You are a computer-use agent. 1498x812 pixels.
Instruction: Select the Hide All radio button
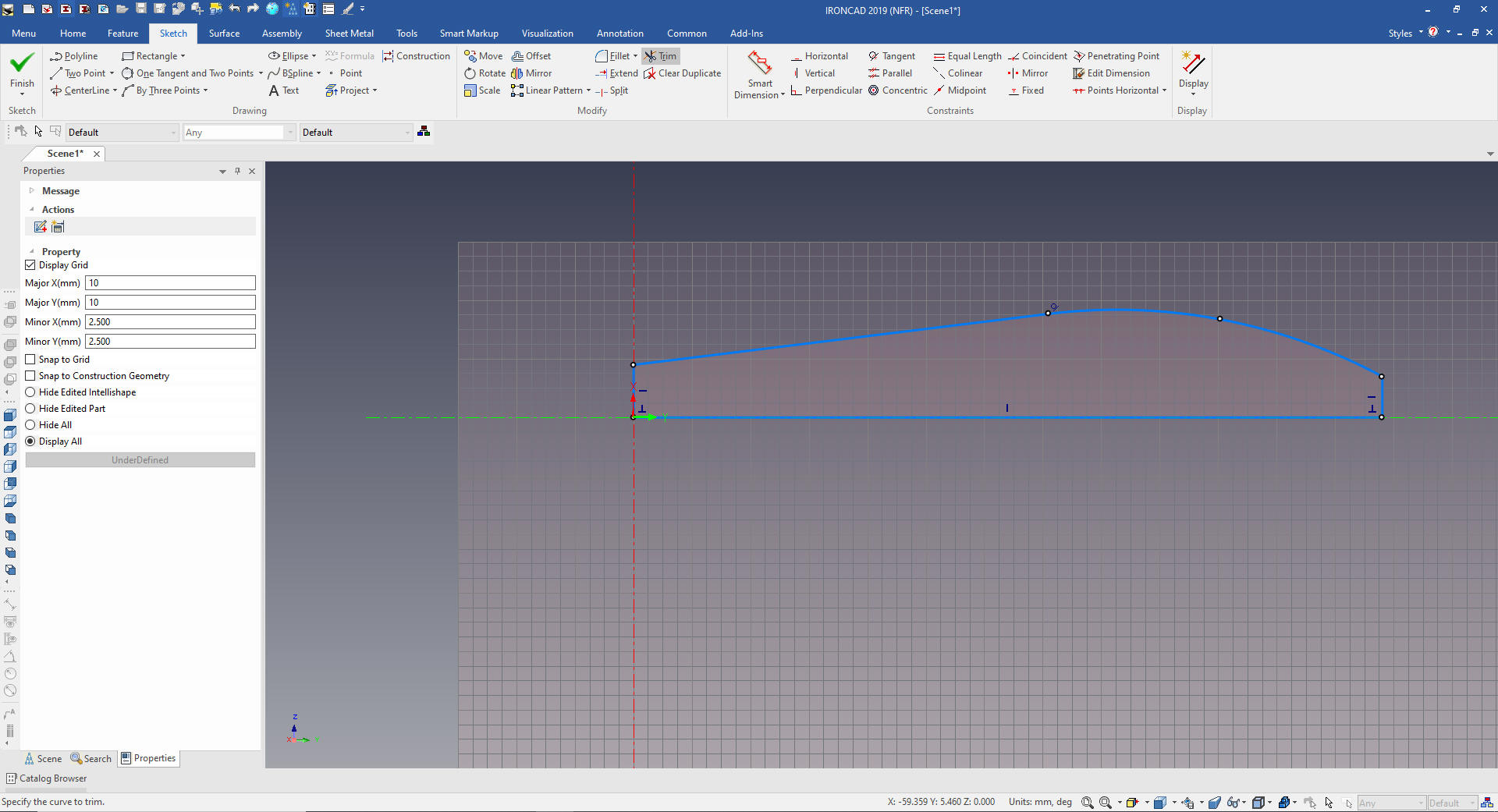(x=30, y=425)
